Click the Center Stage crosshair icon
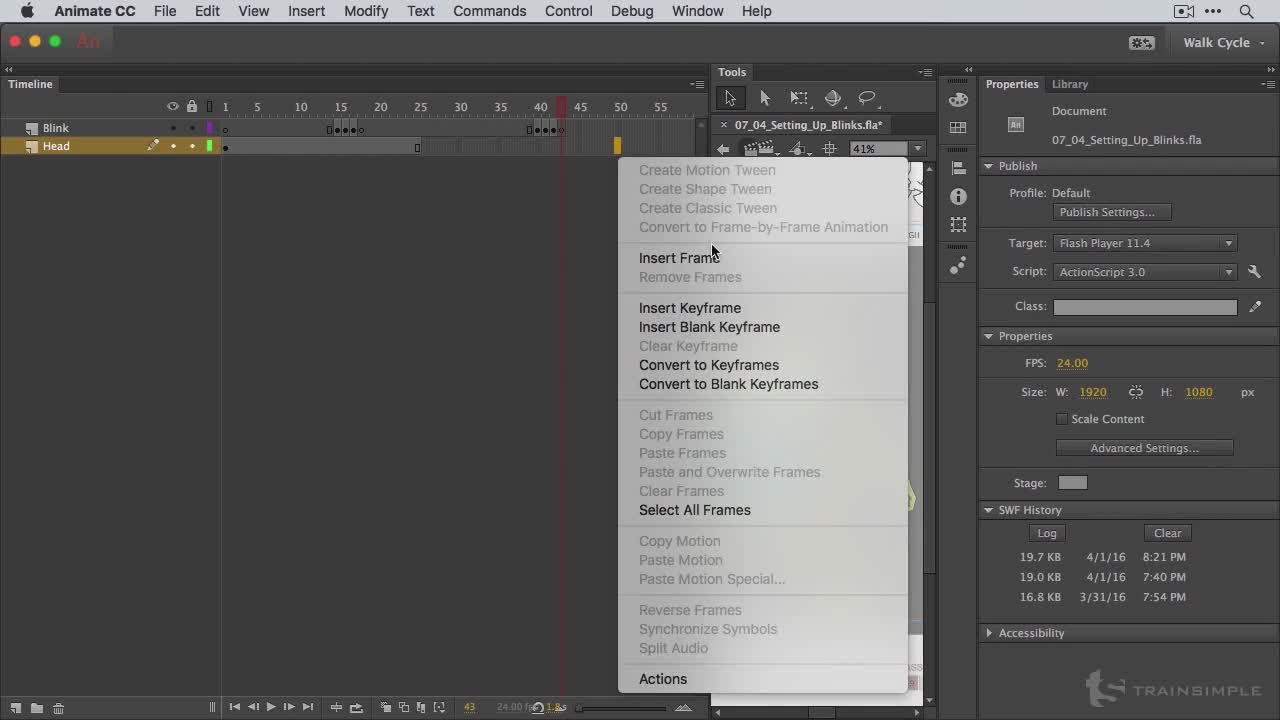Viewport: 1280px width, 720px height. coord(829,149)
